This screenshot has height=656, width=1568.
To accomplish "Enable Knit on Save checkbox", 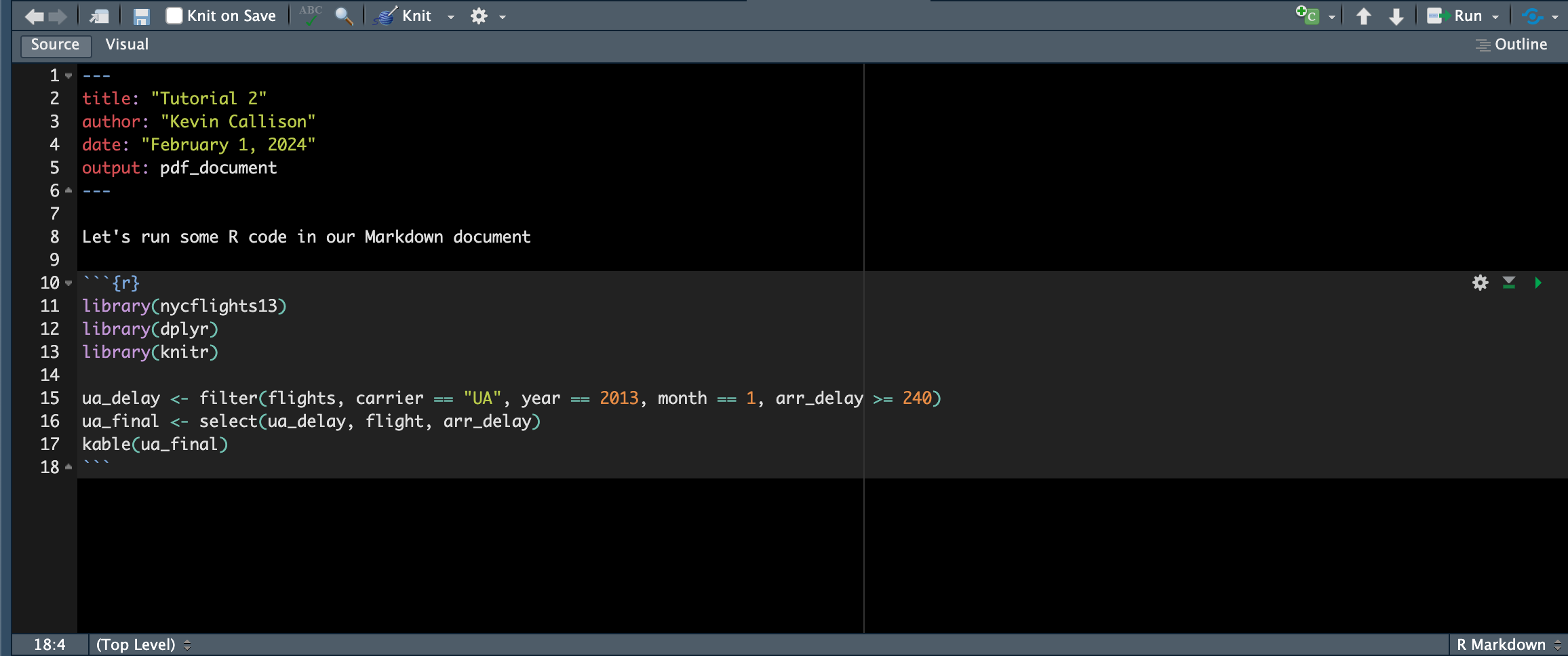I will point(174,16).
